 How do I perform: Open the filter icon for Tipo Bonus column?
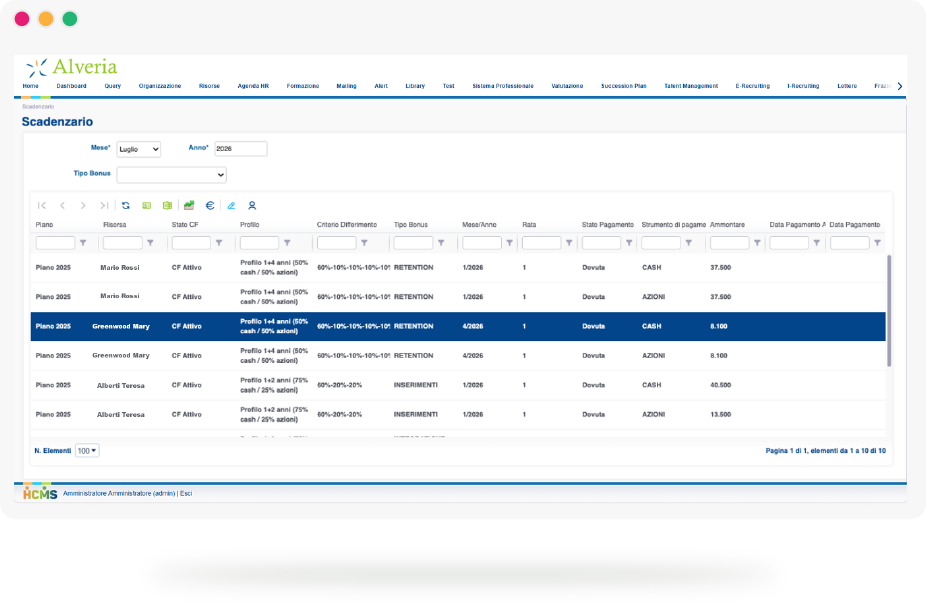440,243
